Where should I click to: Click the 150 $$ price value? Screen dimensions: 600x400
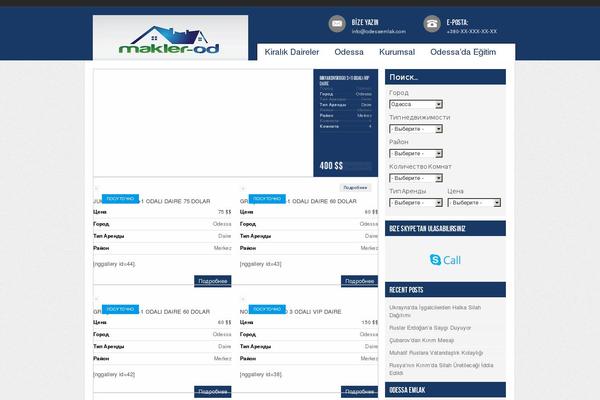[369, 323]
